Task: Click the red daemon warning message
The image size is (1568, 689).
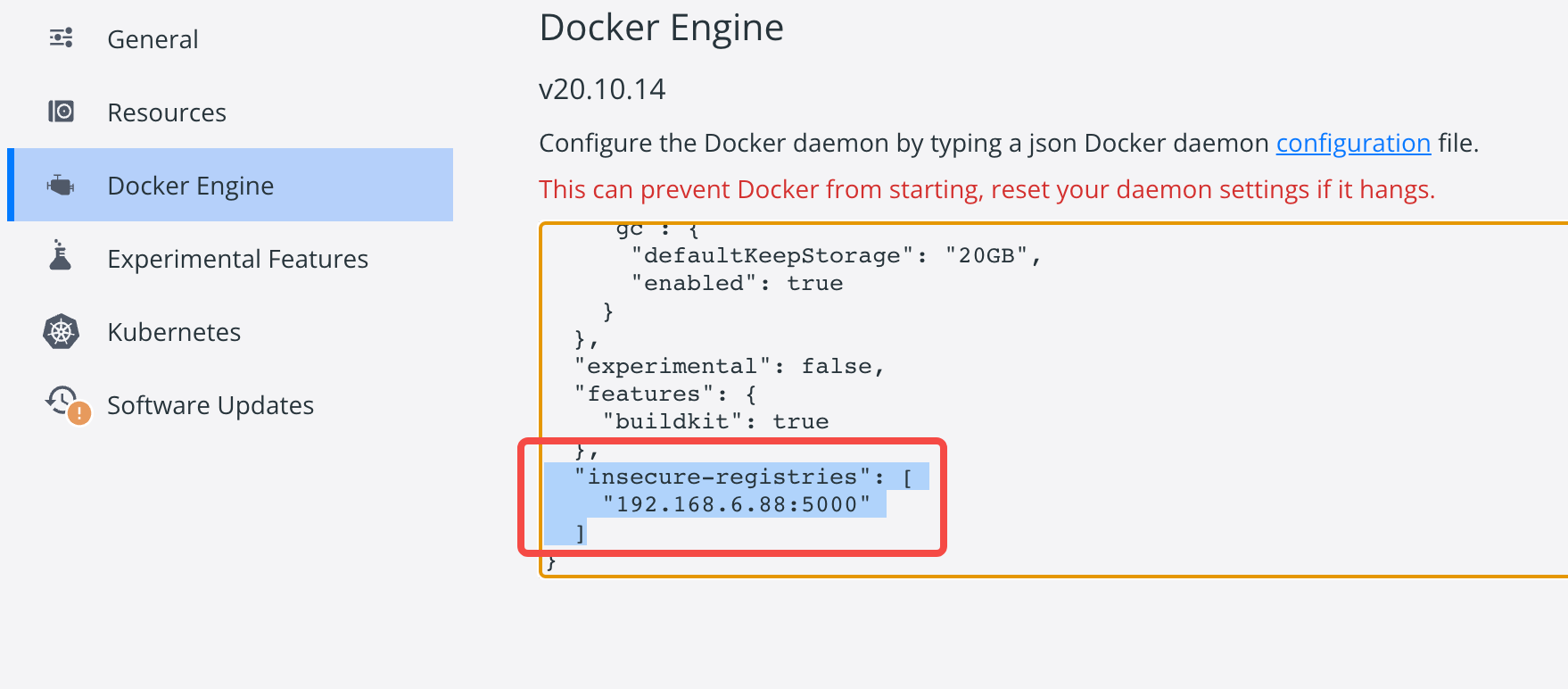Action: click(x=987, y=190)
